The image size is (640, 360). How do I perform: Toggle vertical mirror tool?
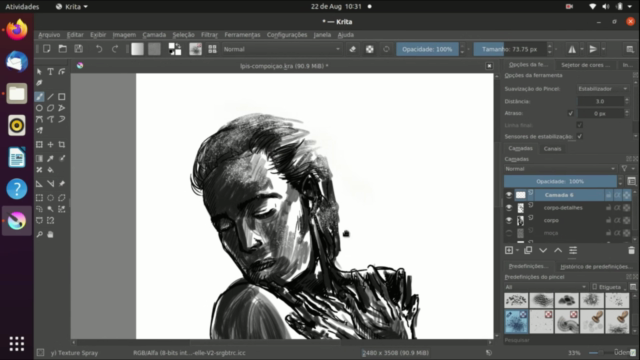click(x=593, y=49)
